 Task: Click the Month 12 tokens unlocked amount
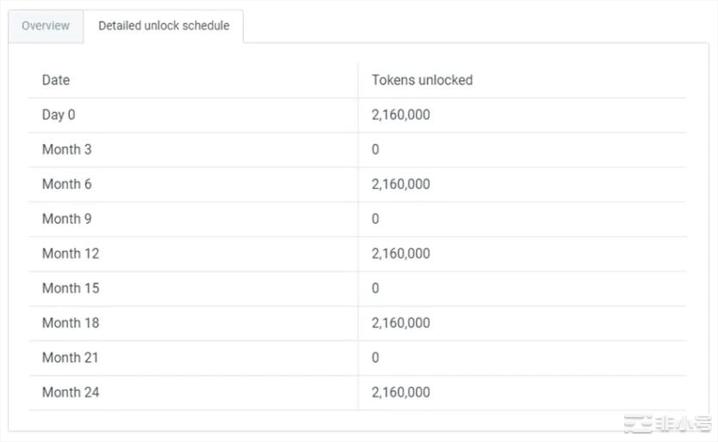[401, 253]
